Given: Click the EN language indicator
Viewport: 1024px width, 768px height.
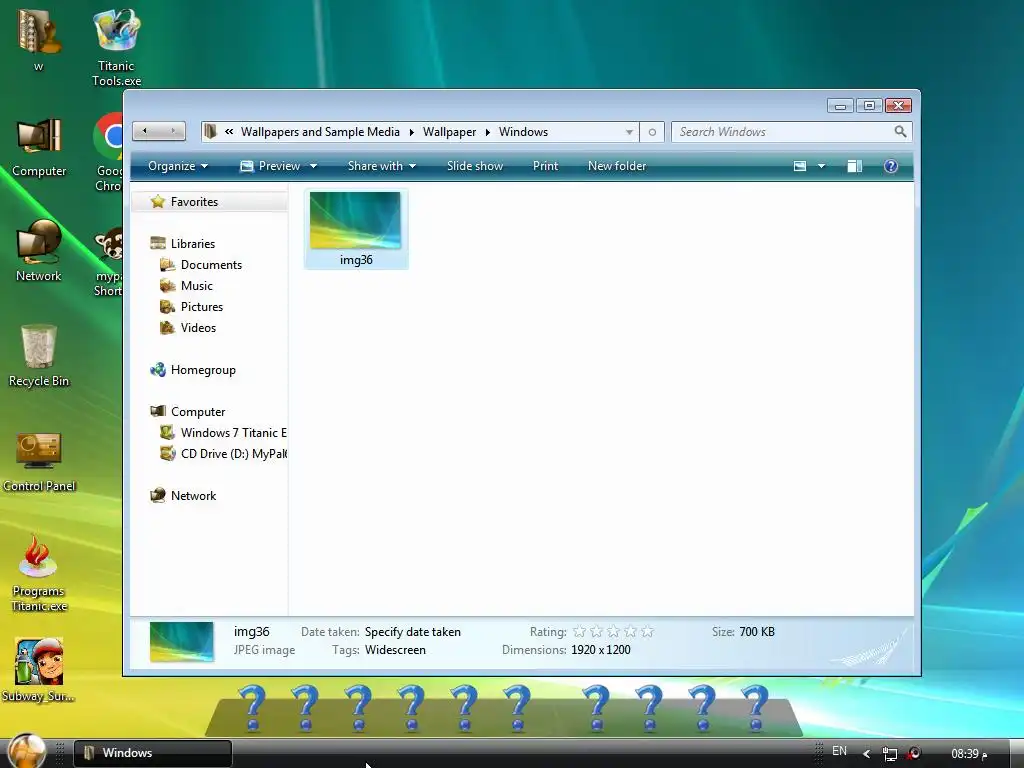Looking at the screenshot, I should point(839,751).
